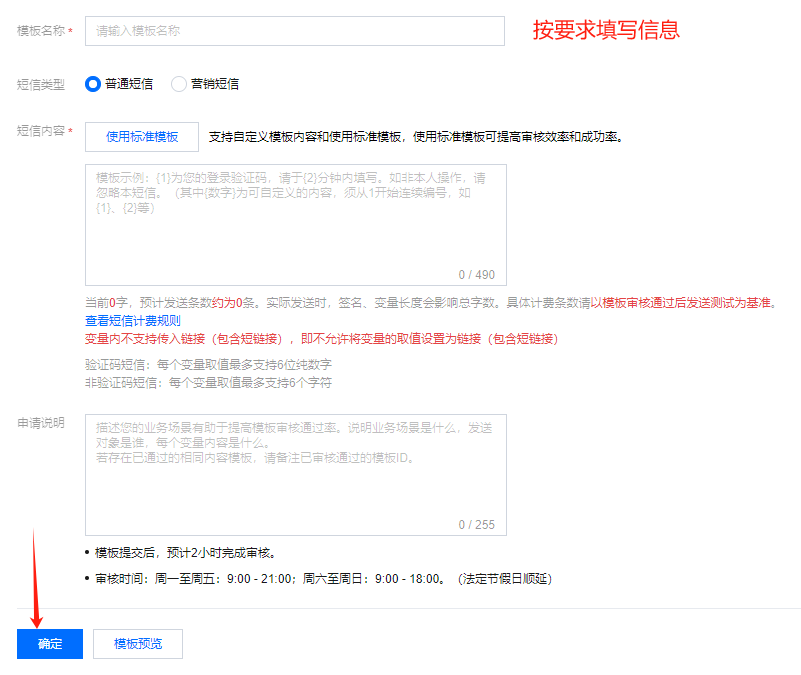Click the 模板名称 field label

click(x=42, y=31)
